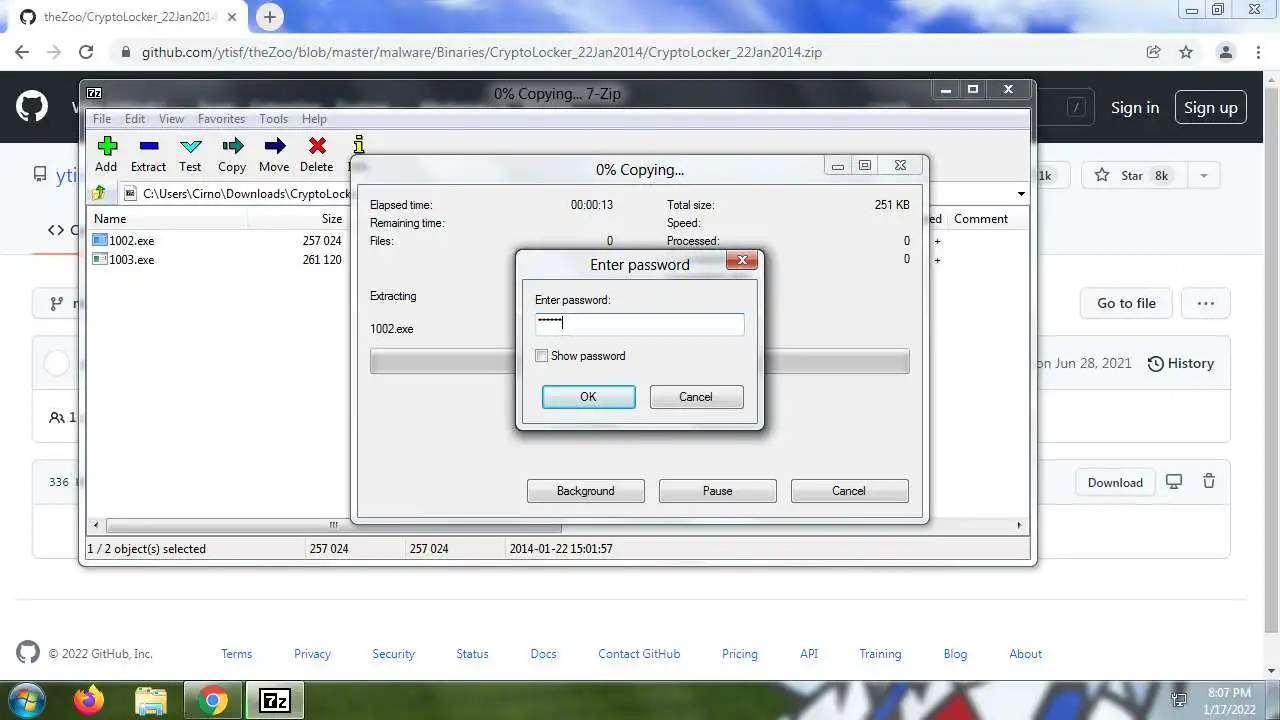This screenshot has height=720, width=1280.
Task: Confirm the password with OK
Action: click(x=588, y=397)
